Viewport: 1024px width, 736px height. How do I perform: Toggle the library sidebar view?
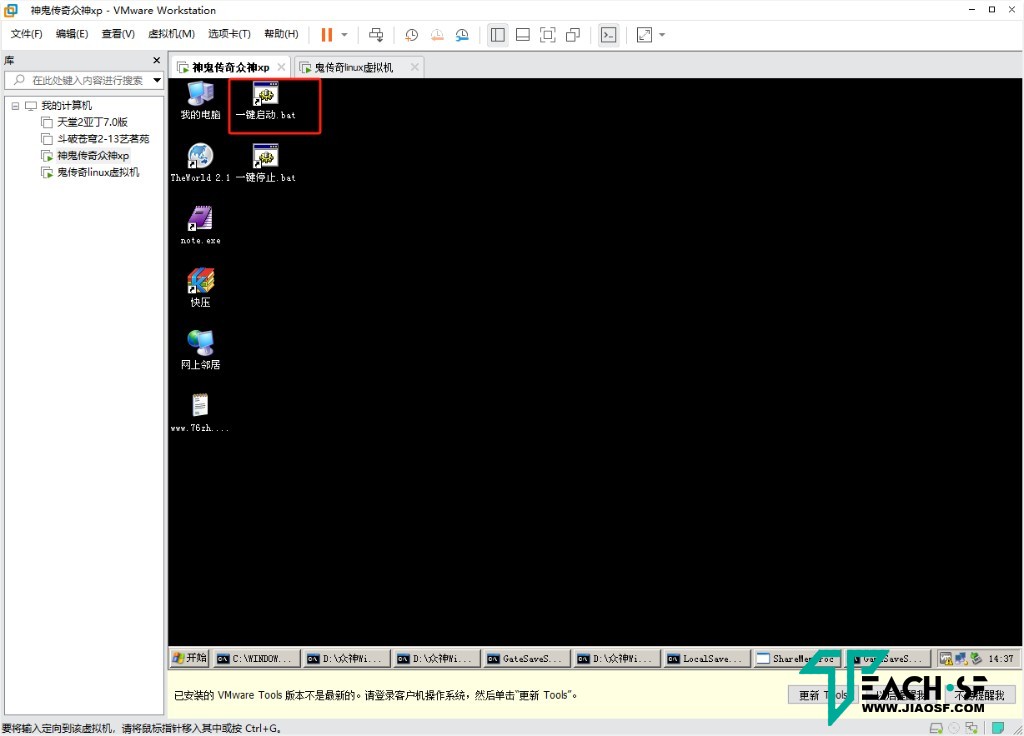pyautogui.click(x=498, y=35)
